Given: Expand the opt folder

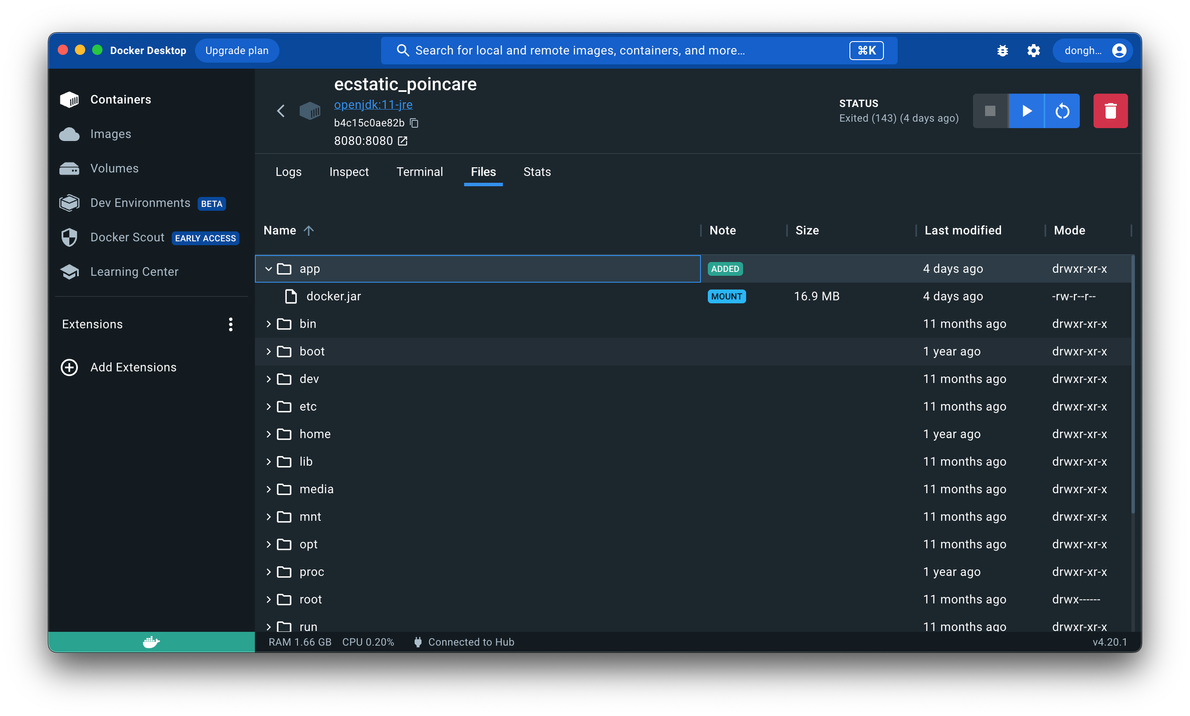Looking at the screenshot, I should coord(268,544).
